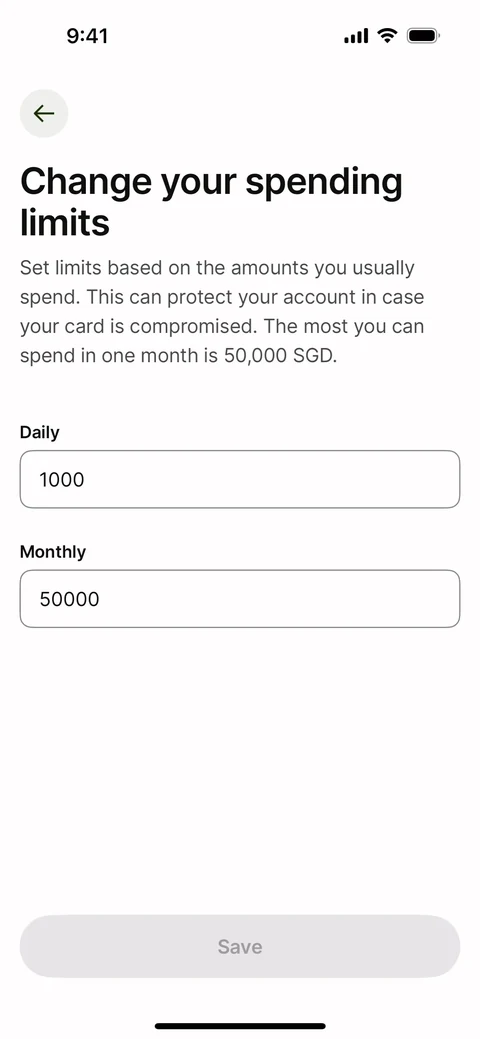Tap the disabled Save button
This screenshot has width=480, height=1039.
[x=240, y=946]
